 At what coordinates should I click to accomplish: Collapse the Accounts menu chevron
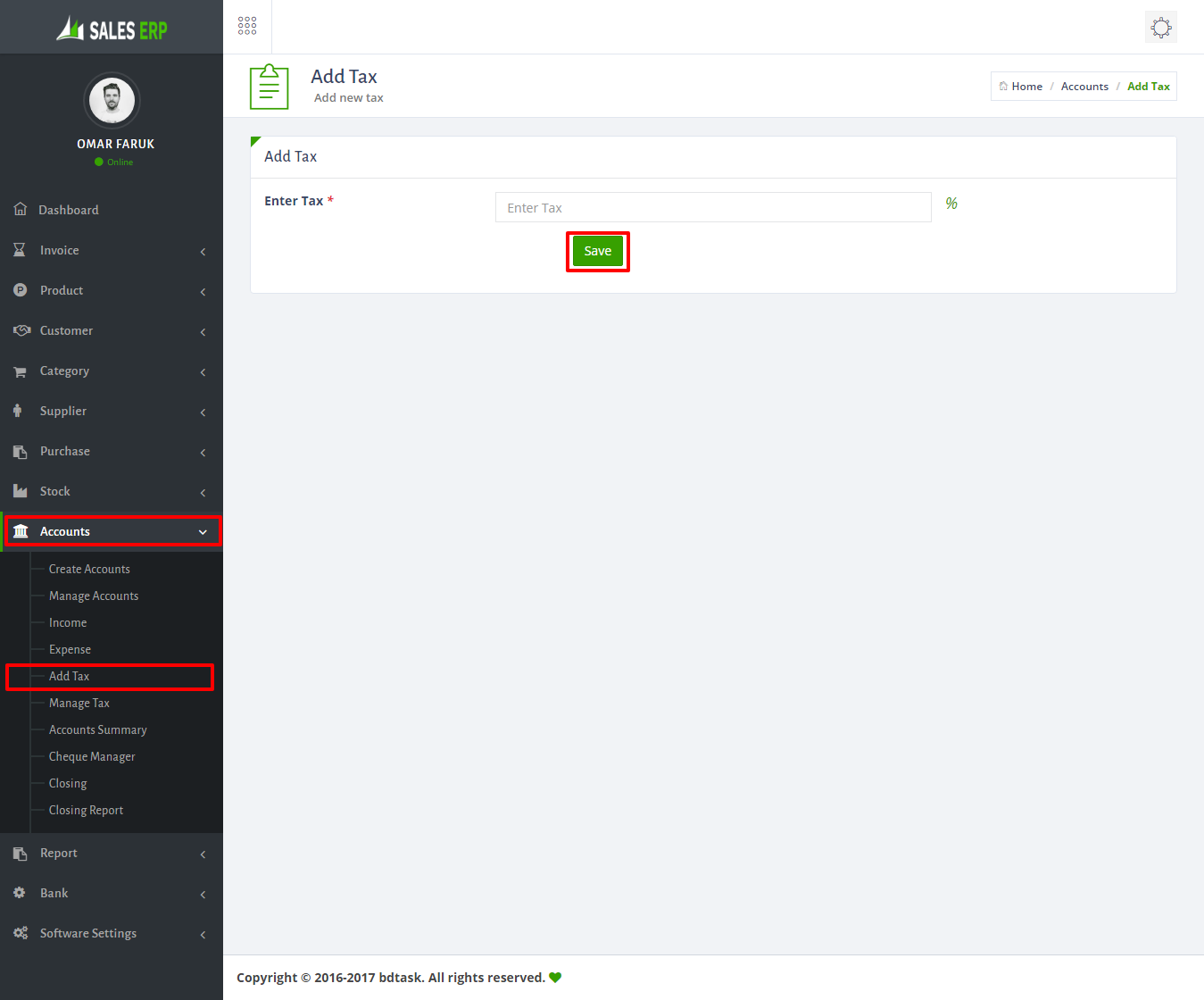[203, 532]
